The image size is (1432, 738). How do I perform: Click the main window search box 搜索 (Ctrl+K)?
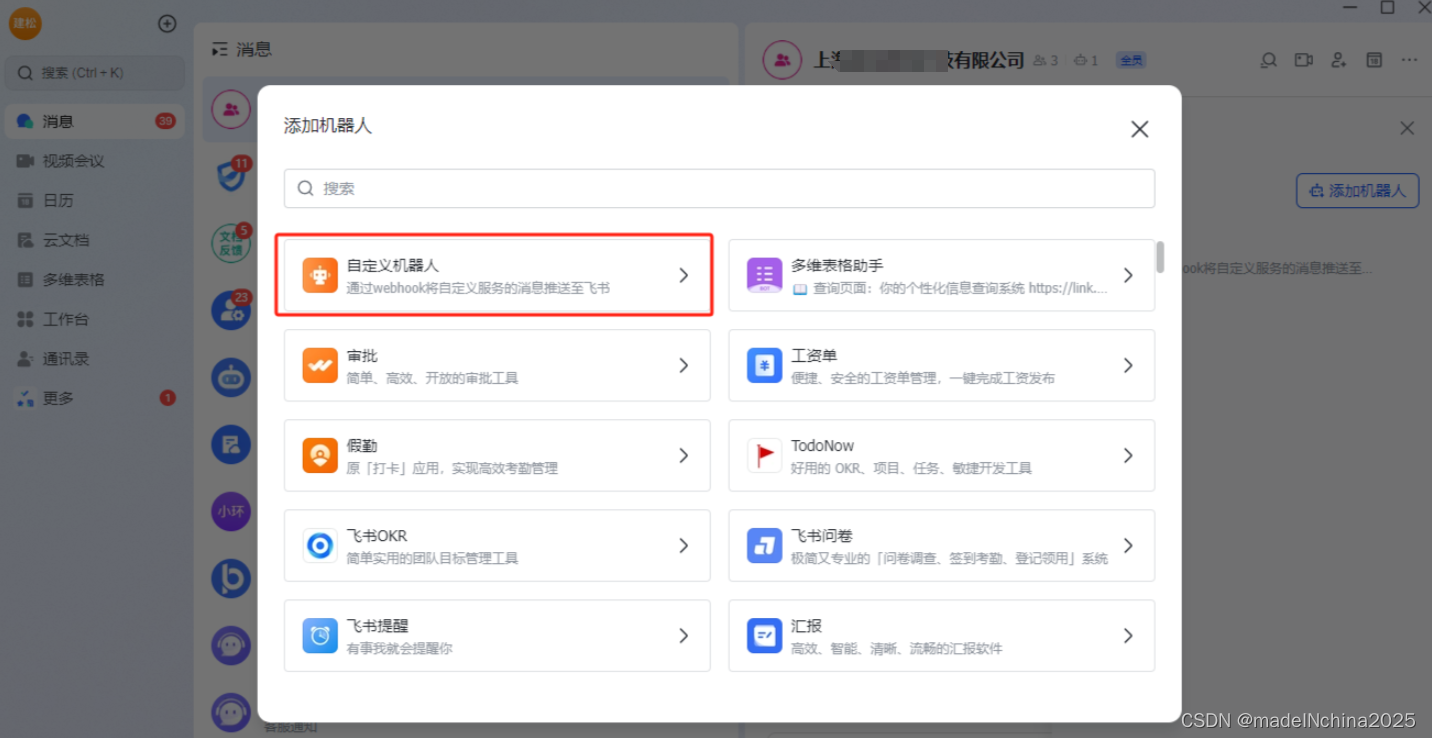(x=95, y=73)
